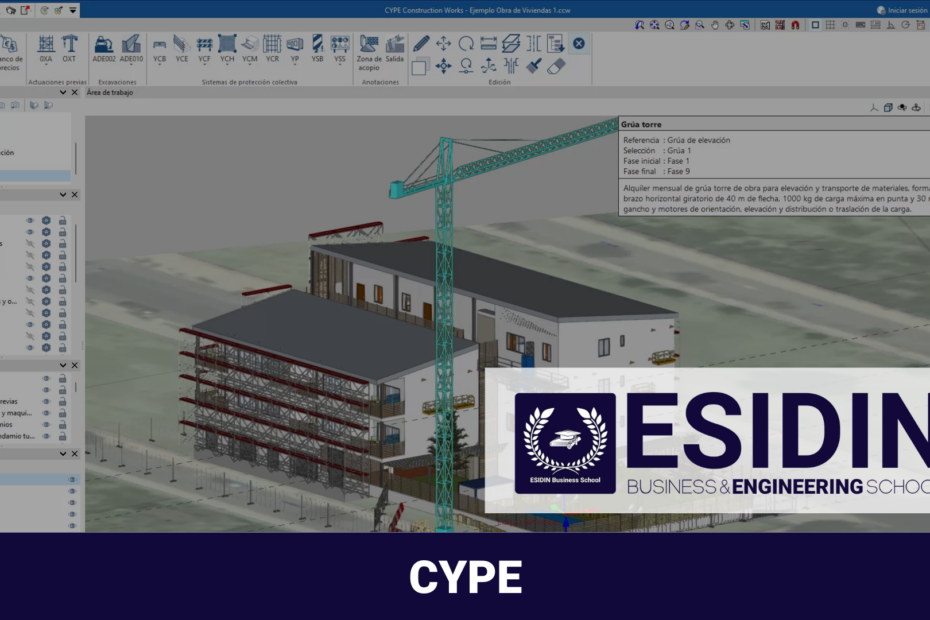The image size is (930, 620).
Task: Toggle visibility eye next to y maqui... entry
Action: point(44,413)
